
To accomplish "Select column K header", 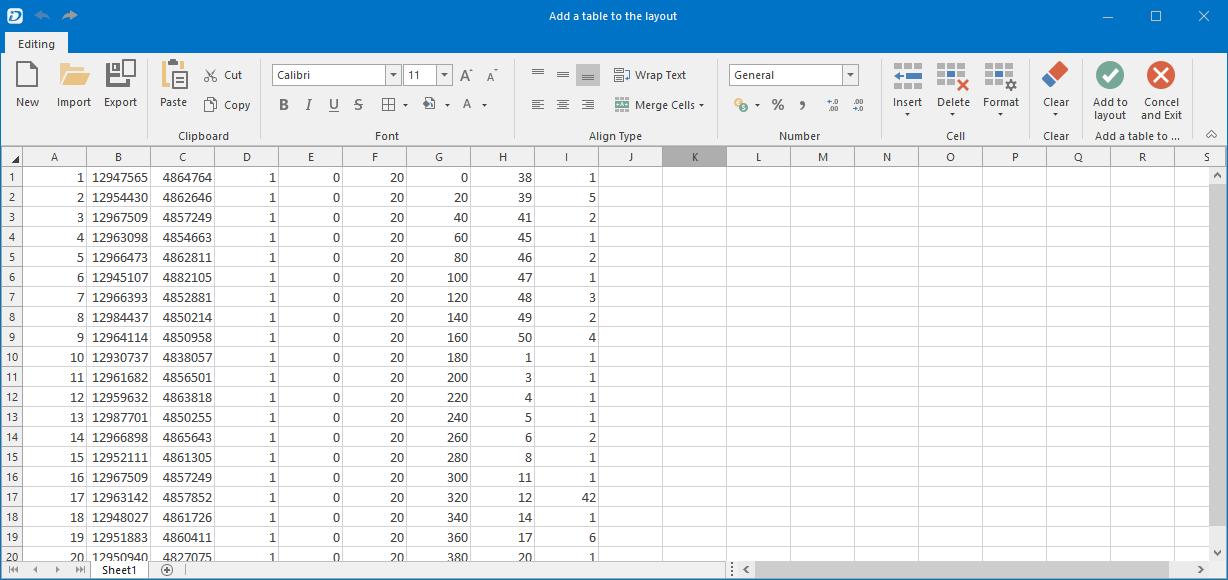I will point(694,157).
